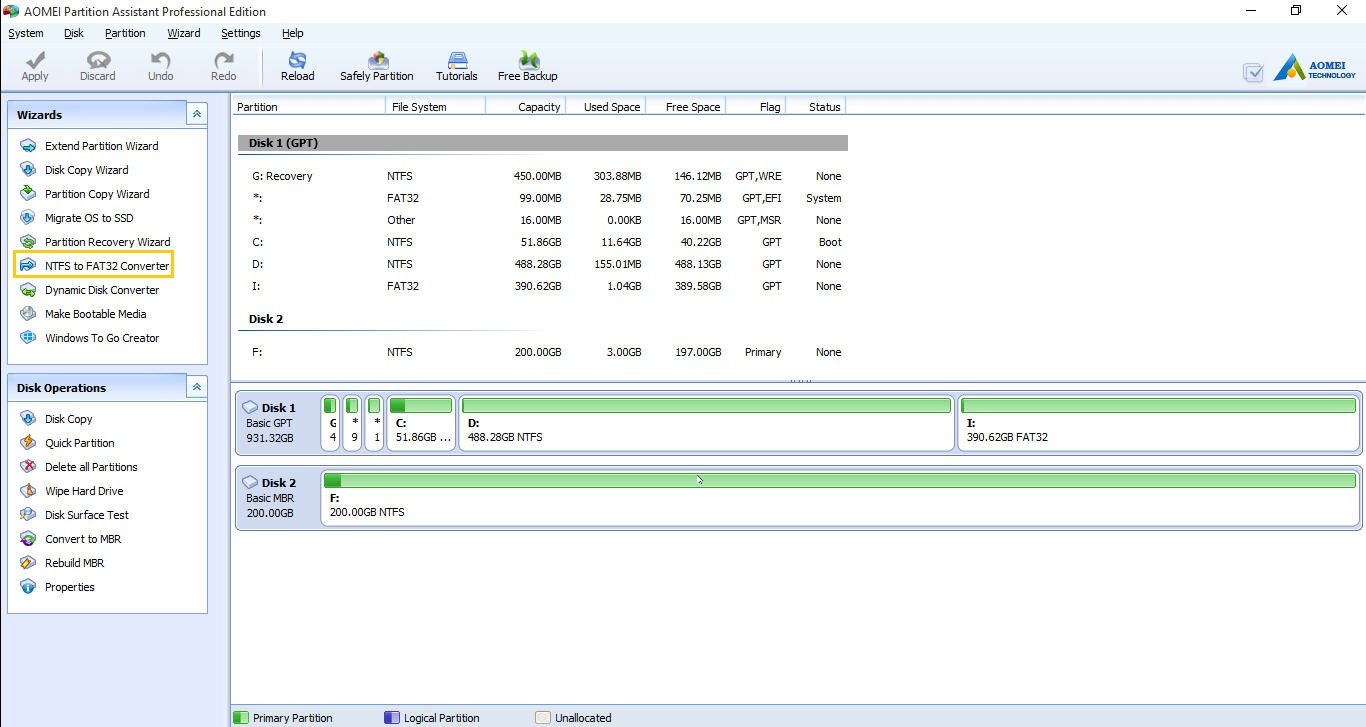Click the Disk Copy operation icon

pos(28,419)
